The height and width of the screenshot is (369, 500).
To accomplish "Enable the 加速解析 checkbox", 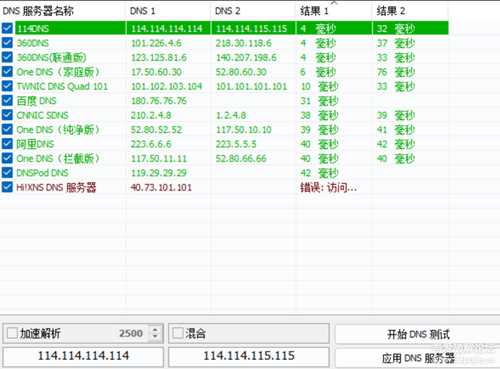I will [x=12, y=333].
